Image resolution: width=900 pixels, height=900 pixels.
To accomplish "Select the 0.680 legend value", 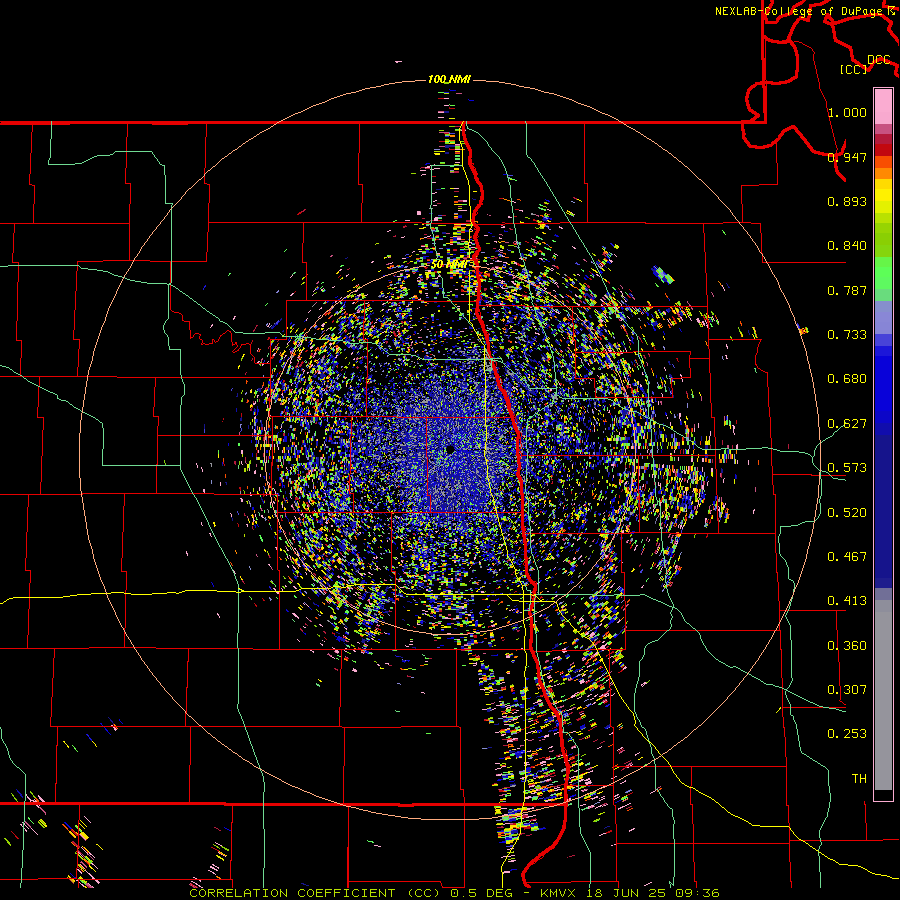I will [x=847, y=379].
